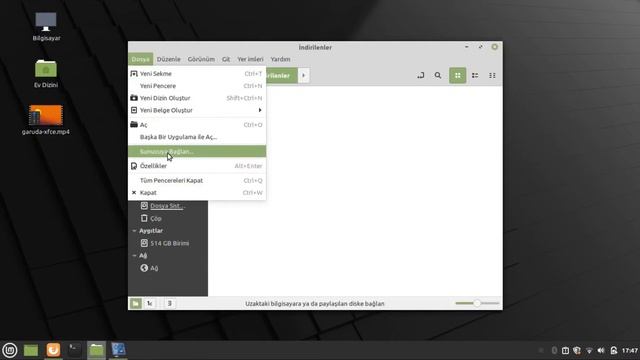Open the Görünüm menu
Viewport: 640px width, 360px height.
[x=201, y=59]
